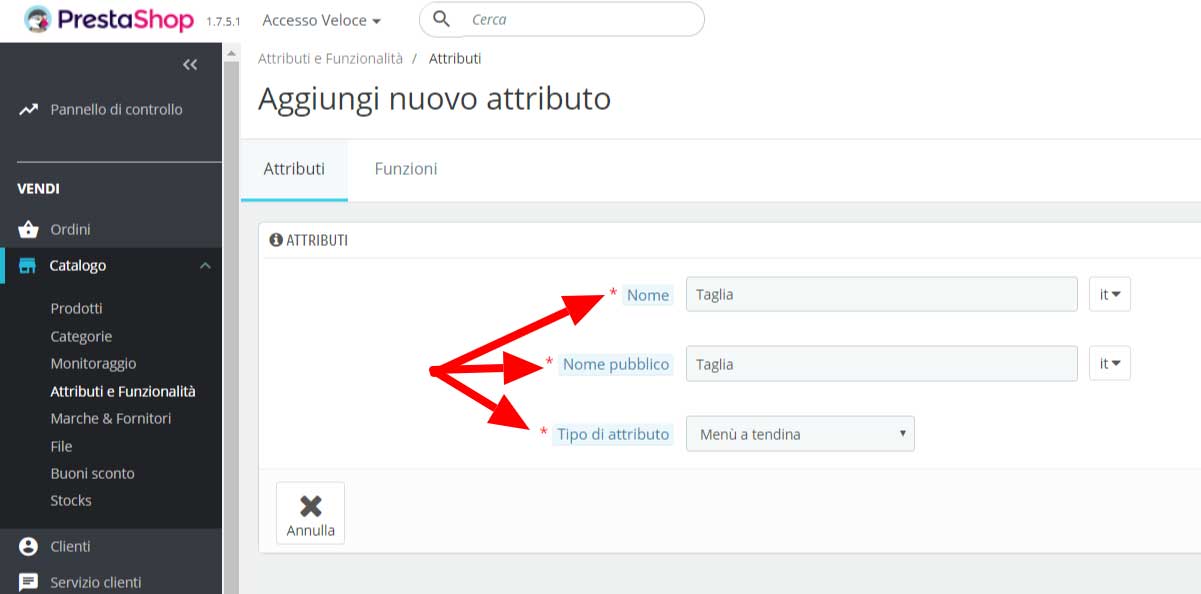Open the Ordini section in sidebar

(69, 229)
